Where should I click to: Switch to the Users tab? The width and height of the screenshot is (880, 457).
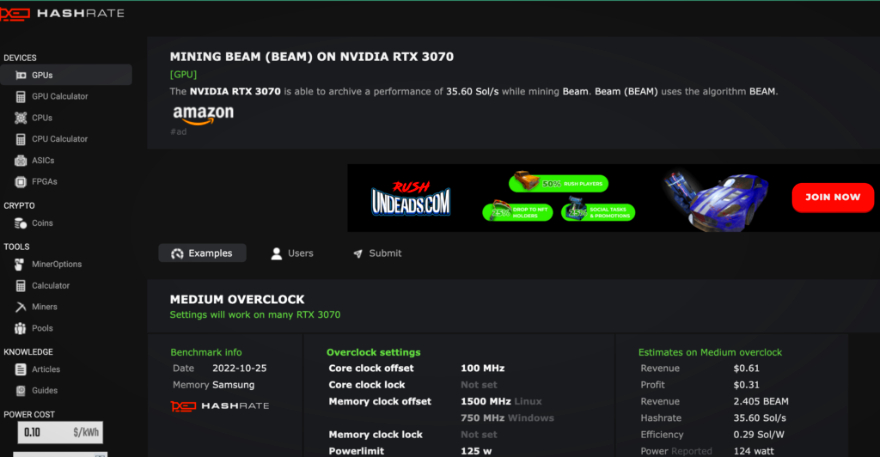(x=292, y=253)
